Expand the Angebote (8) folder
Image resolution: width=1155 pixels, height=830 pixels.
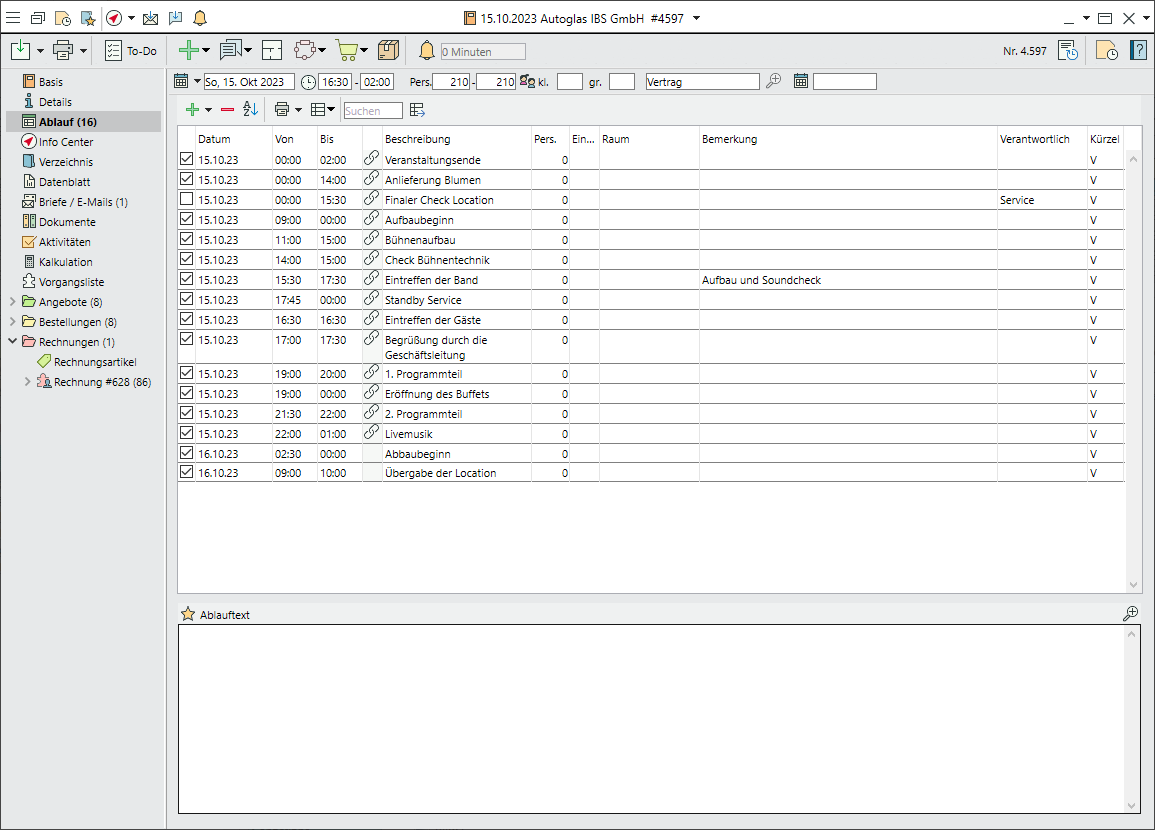(12, 302)
